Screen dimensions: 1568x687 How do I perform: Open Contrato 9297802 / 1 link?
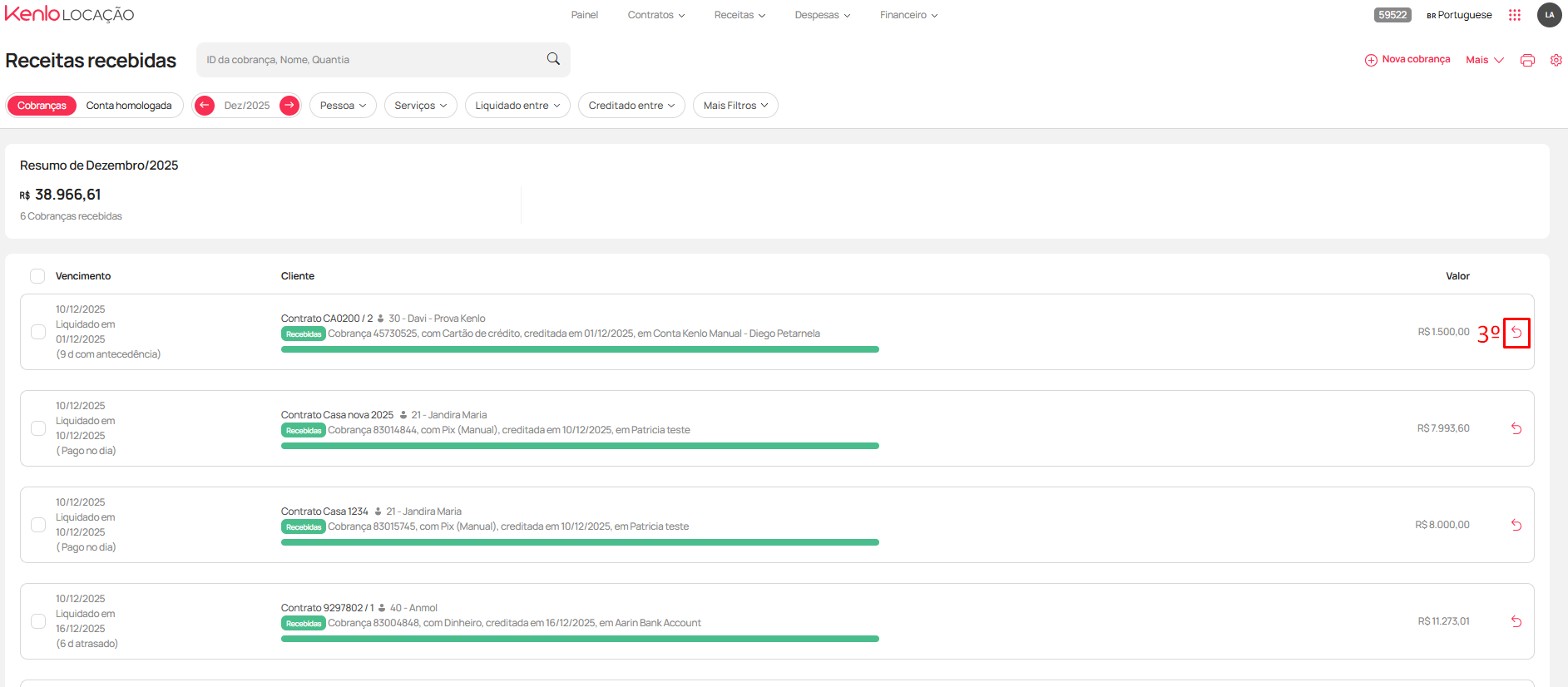click(327, 608)
